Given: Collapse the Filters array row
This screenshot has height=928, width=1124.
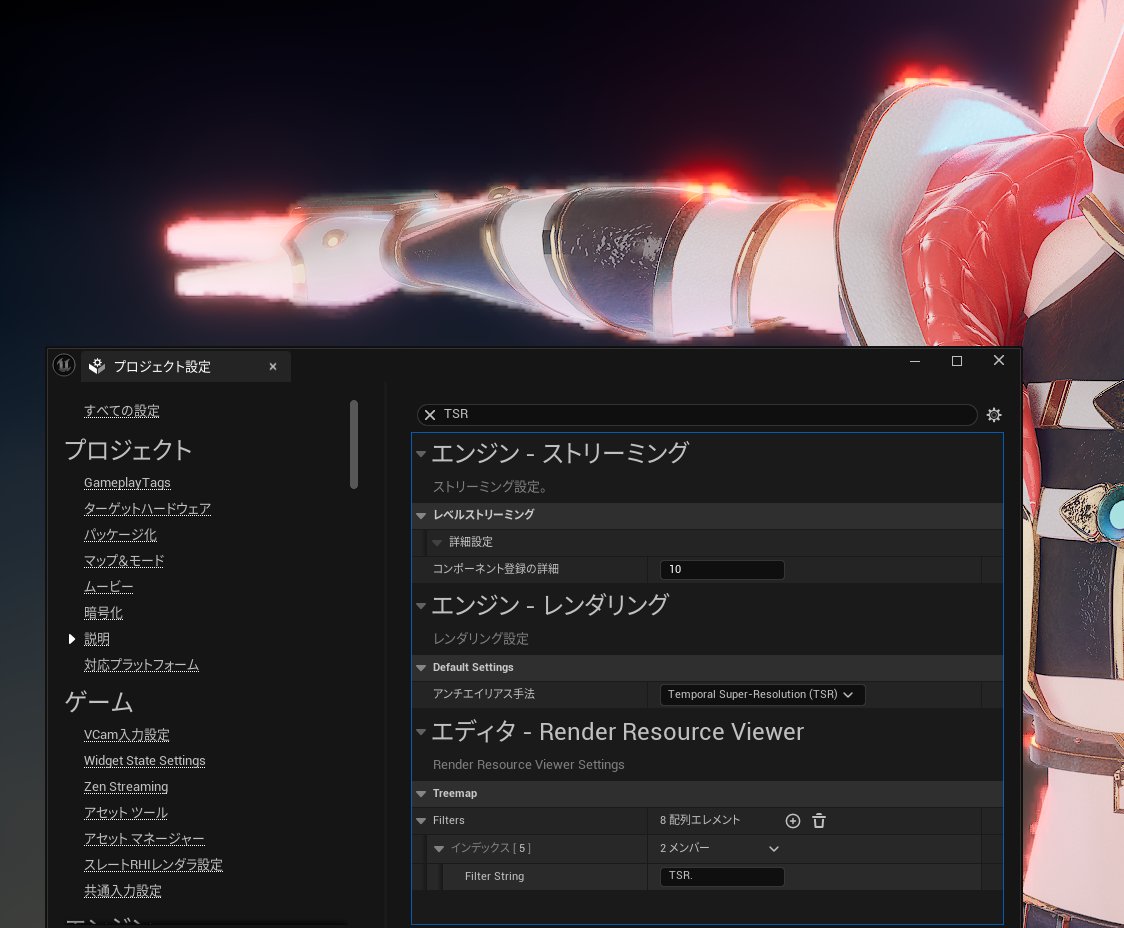Looking at the screenshot, I should (x=421, y=821).
